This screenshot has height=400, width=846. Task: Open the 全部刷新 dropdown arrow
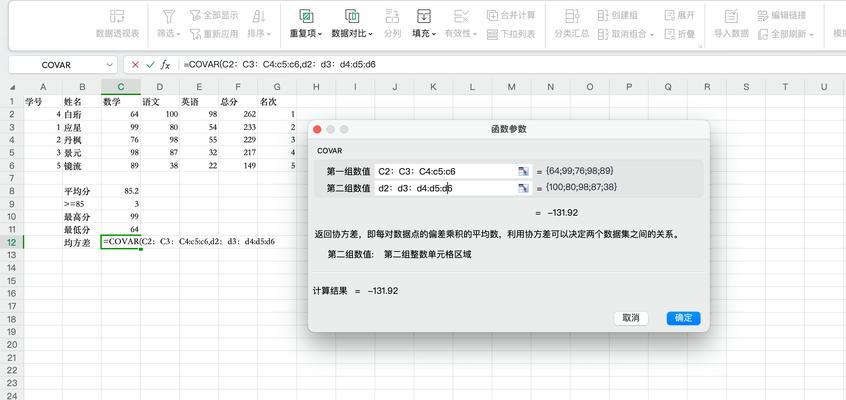pyautogui.click(x=811, y=34)
